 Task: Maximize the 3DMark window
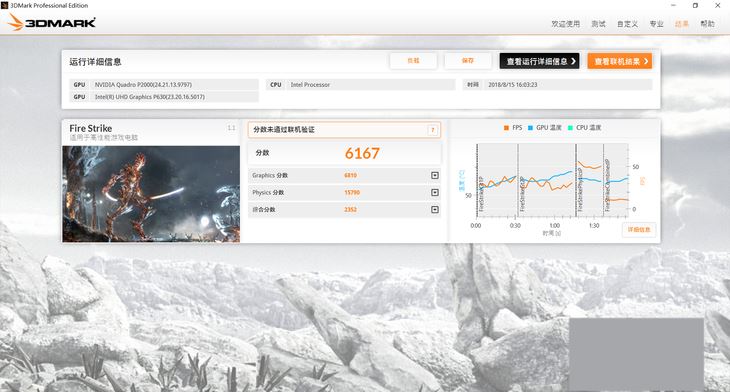pyautogui.click(x=695, y=5)
